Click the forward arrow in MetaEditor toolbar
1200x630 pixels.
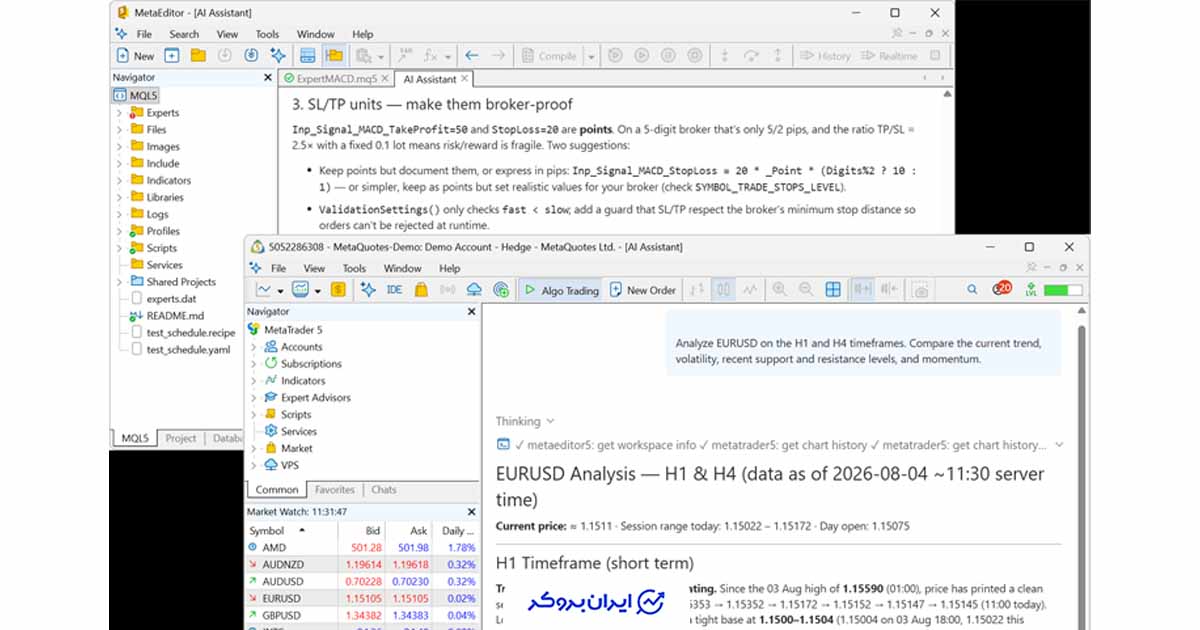point(497,56)
